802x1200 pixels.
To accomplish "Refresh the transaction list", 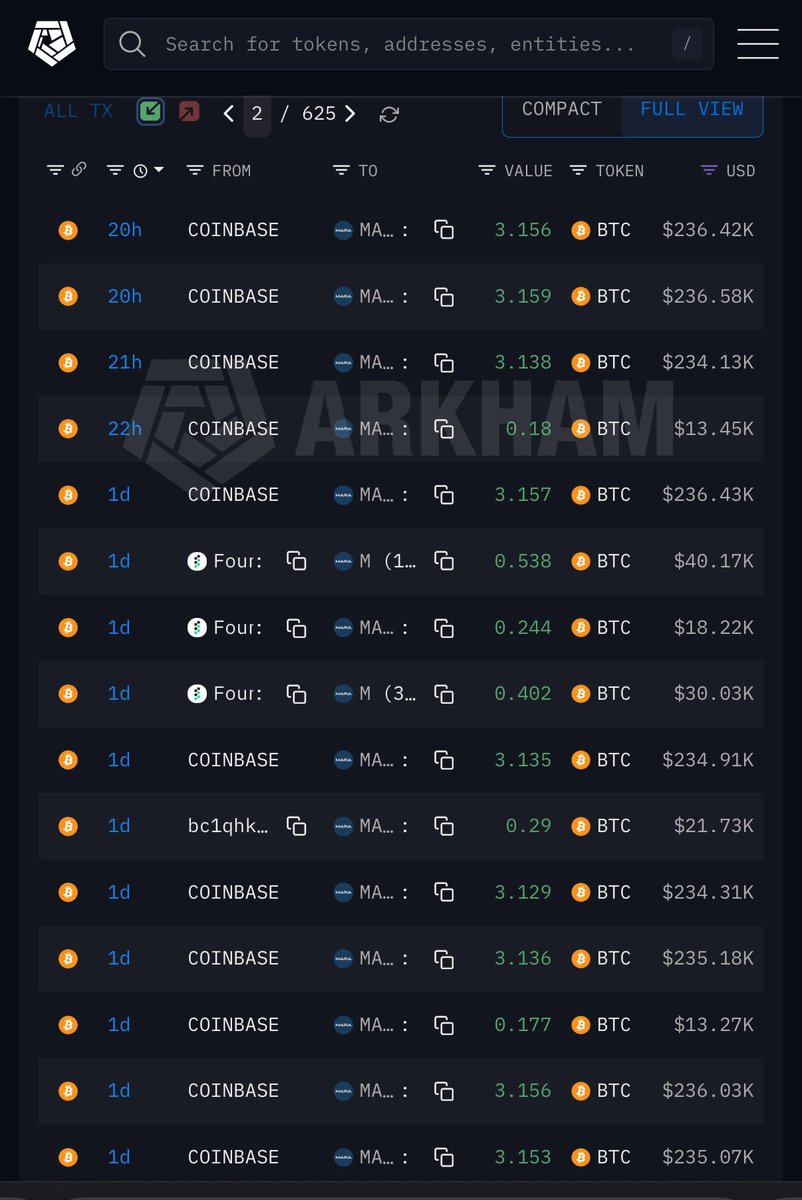I will pyautogui.click(x=389, y=114).
